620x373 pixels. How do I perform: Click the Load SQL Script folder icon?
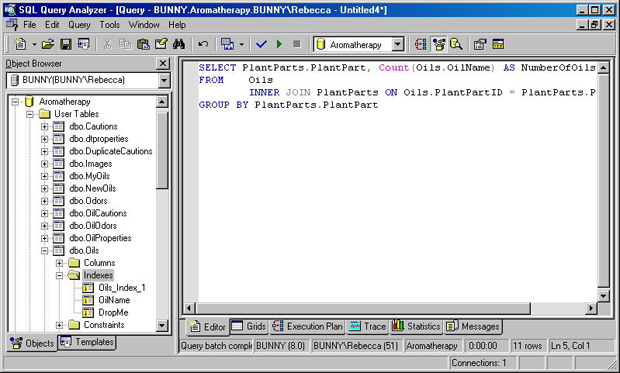click(x=48, y=44)
